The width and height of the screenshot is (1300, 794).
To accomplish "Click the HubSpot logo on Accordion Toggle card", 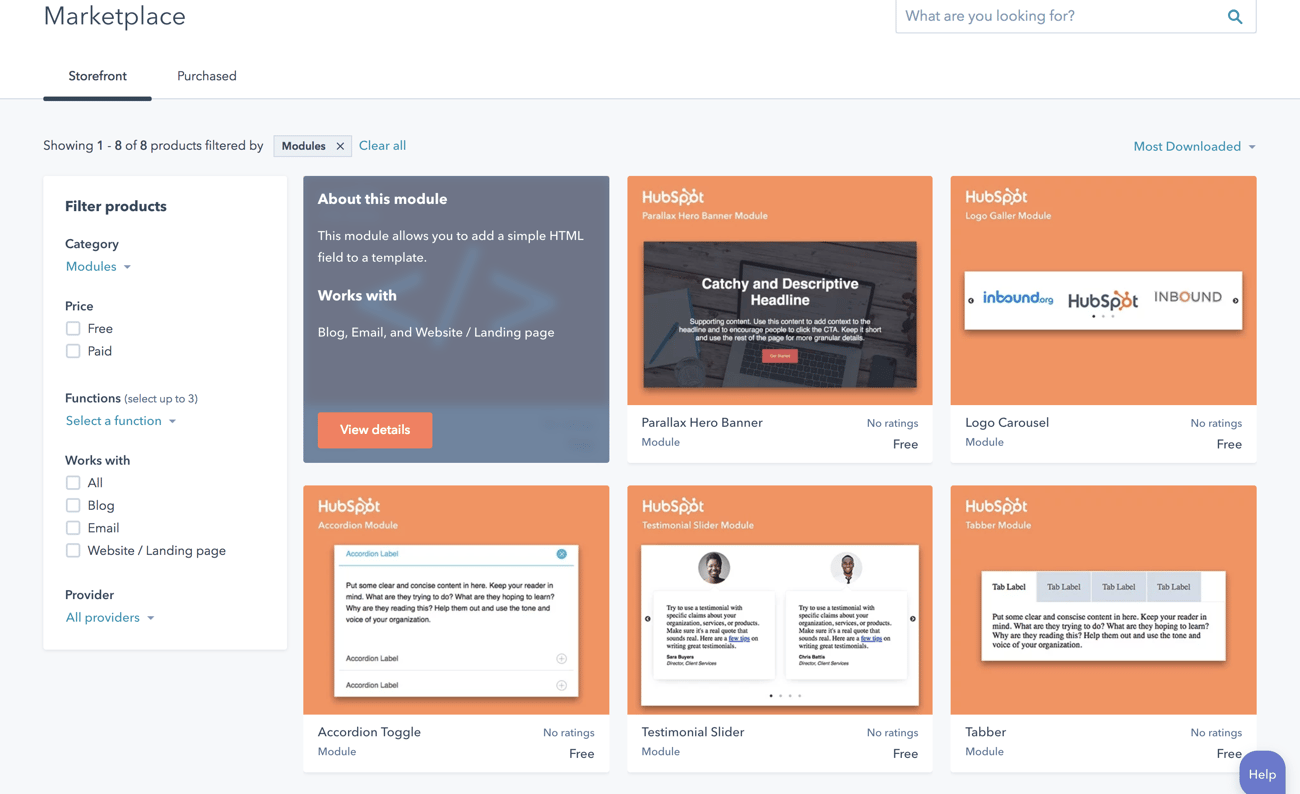I will [349, 506].
